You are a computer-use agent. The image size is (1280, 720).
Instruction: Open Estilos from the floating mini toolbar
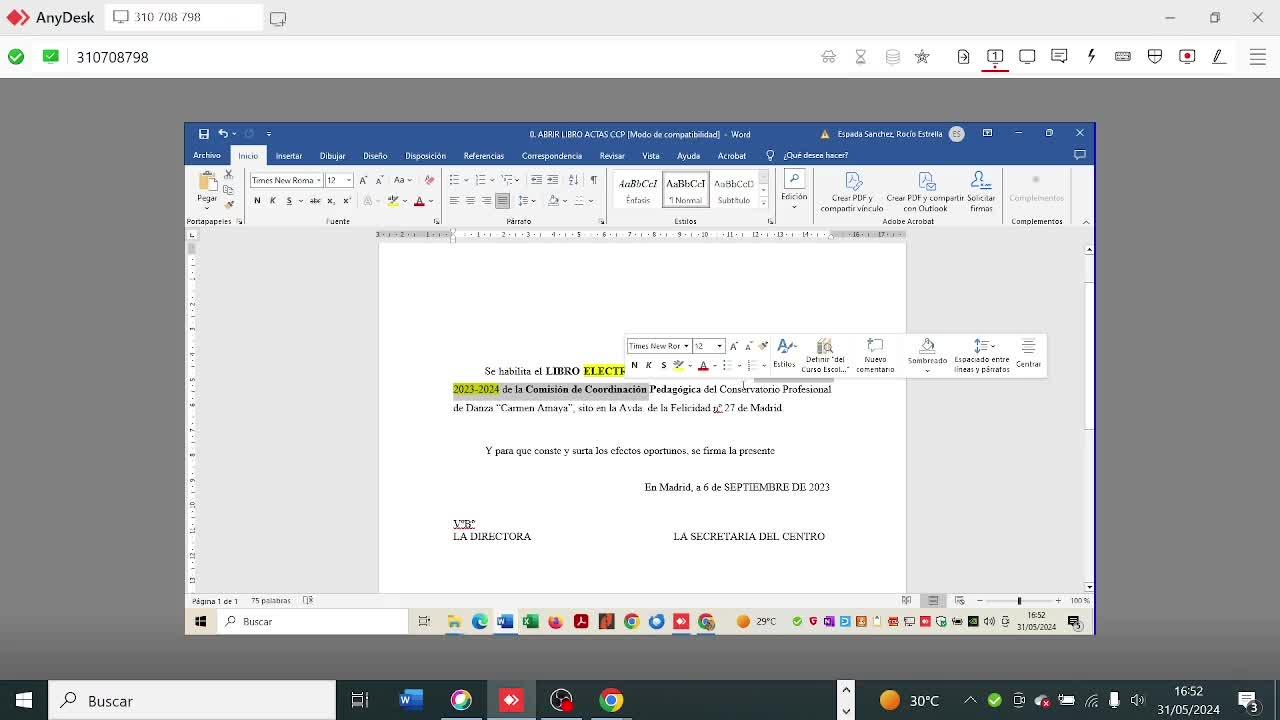click(x=785, y=355)
